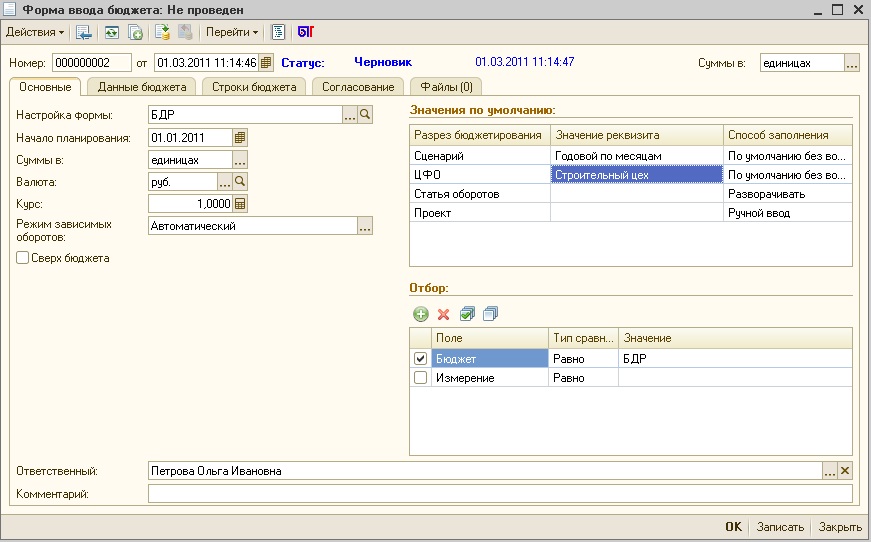Toggle the Сверх бюджета checkbox

(x=22, y=258)
